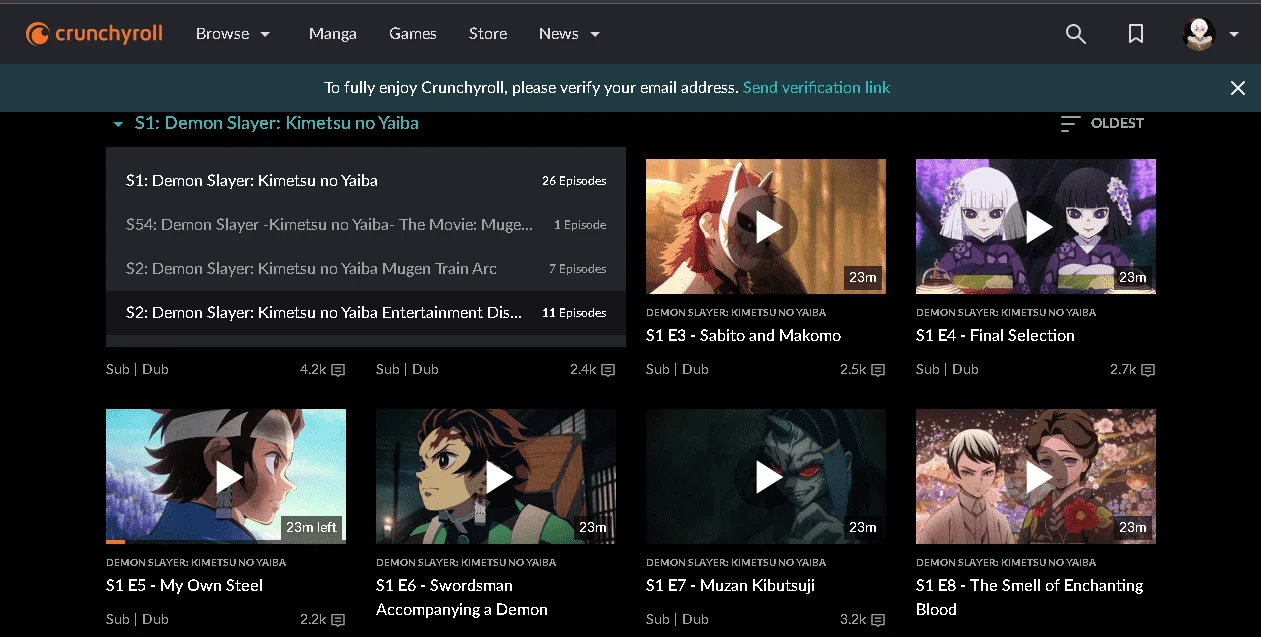Open the Store menu item
1261x637 pixels.
click(488, 34)
